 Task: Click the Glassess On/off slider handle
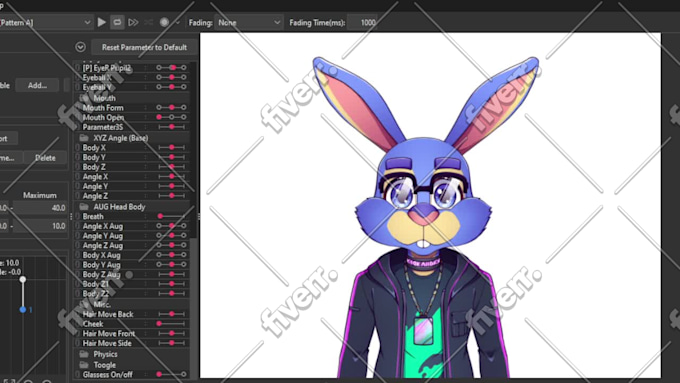coord(159,374)
